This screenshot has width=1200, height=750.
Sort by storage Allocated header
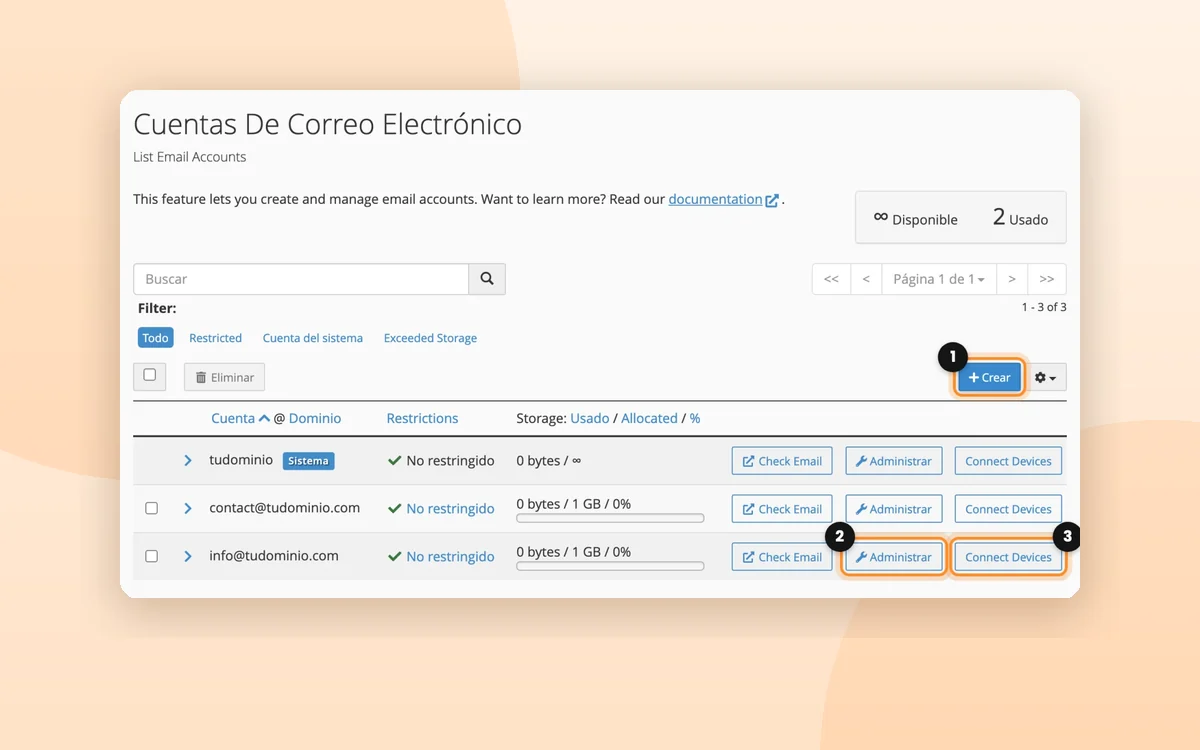pos(649,418)
